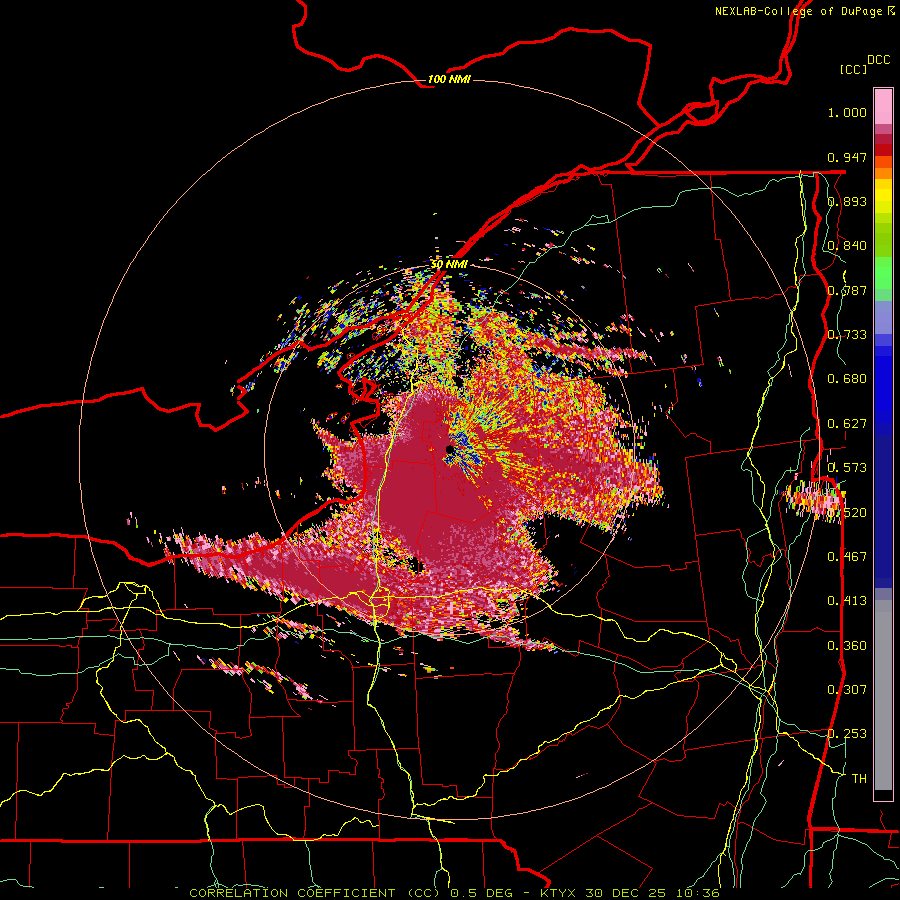
Task: Click the 0.627 color scale label
Action: [847, 424]
